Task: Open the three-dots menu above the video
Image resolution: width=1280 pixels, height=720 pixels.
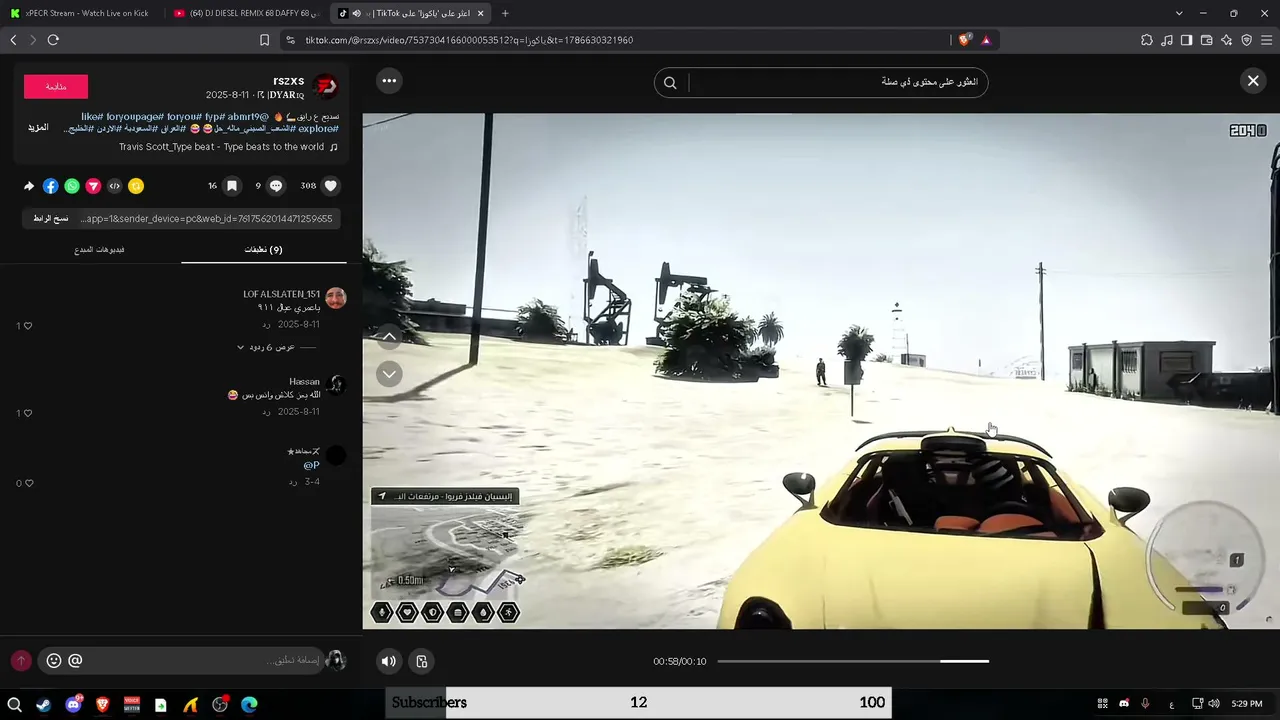Action: tap(389, 81)
